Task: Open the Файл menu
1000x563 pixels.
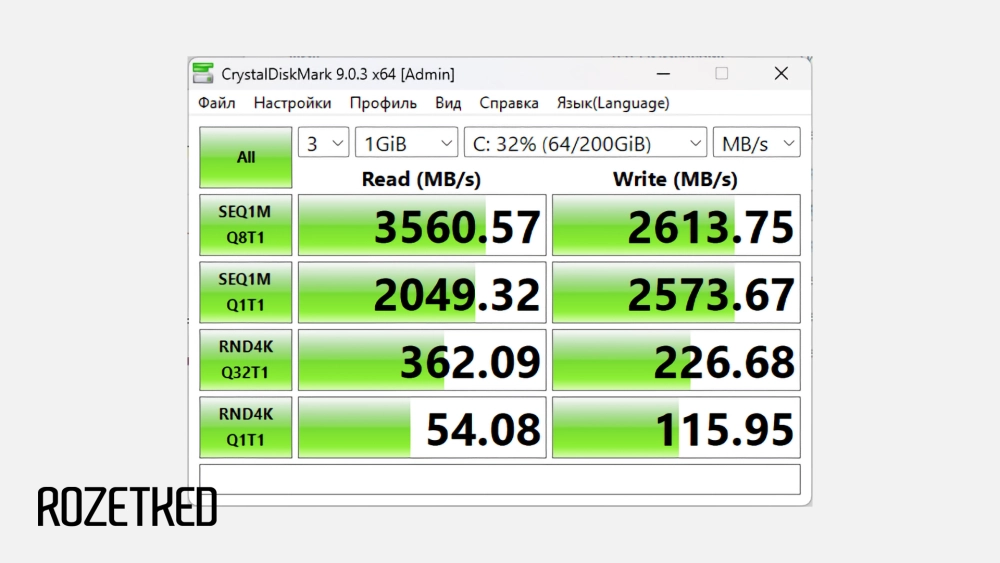Action: [216, 103]
